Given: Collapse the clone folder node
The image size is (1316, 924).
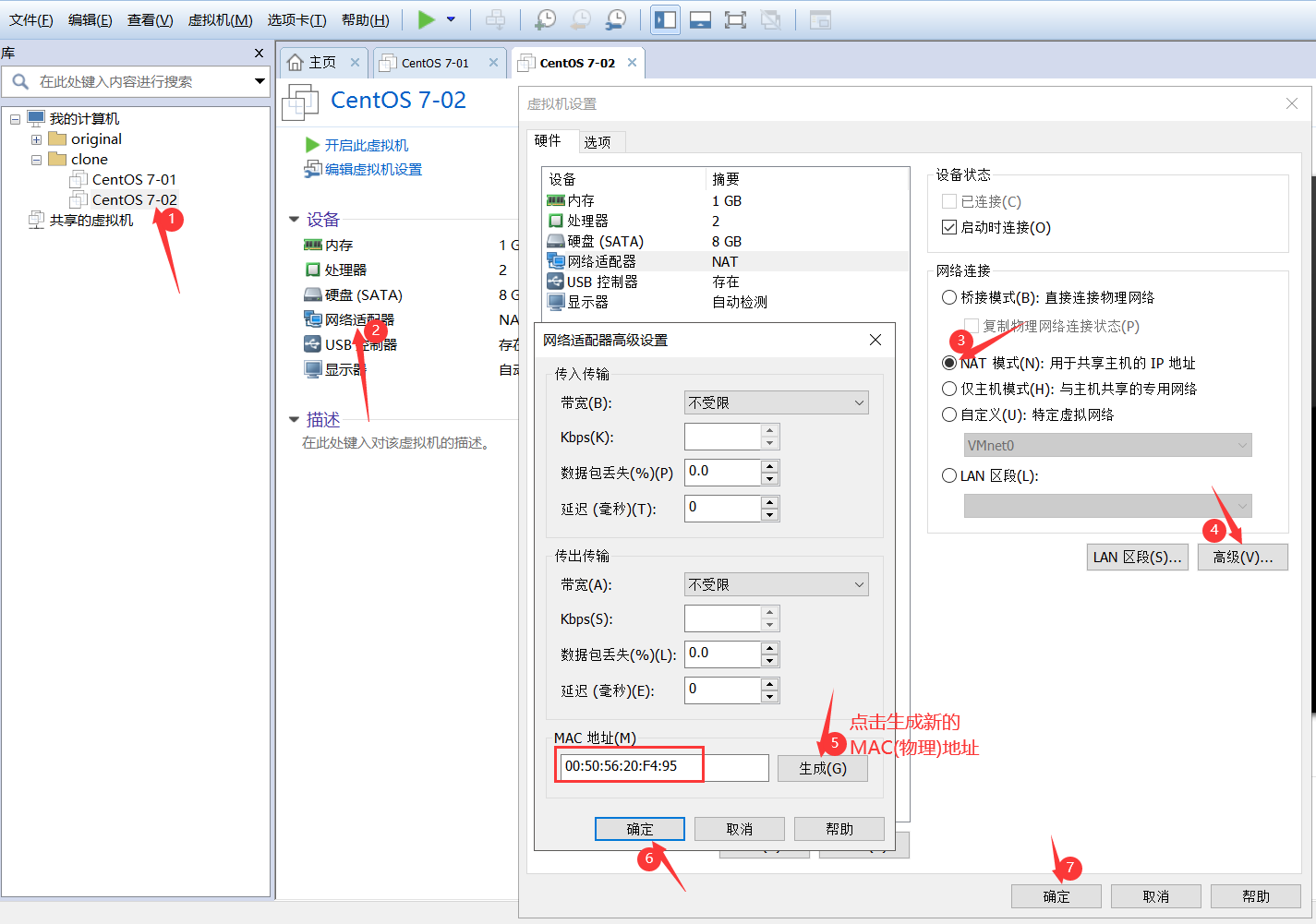Looking at the screenshot, I should coord(36,160).
